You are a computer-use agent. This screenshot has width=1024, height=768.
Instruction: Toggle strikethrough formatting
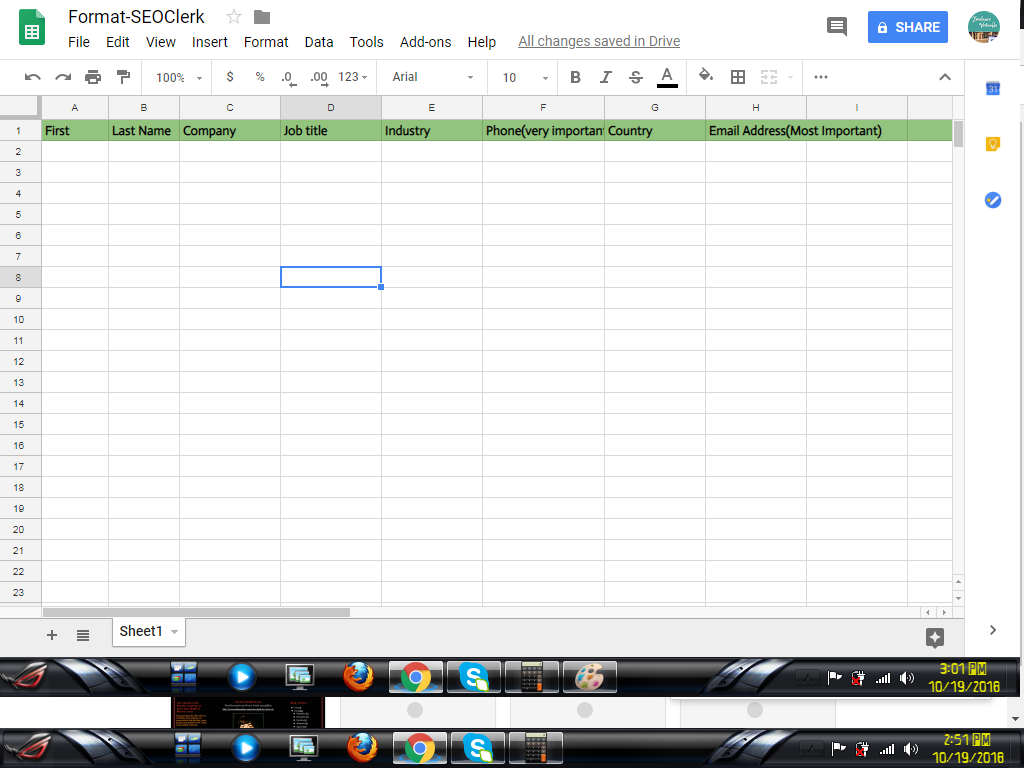click(636, 77)
